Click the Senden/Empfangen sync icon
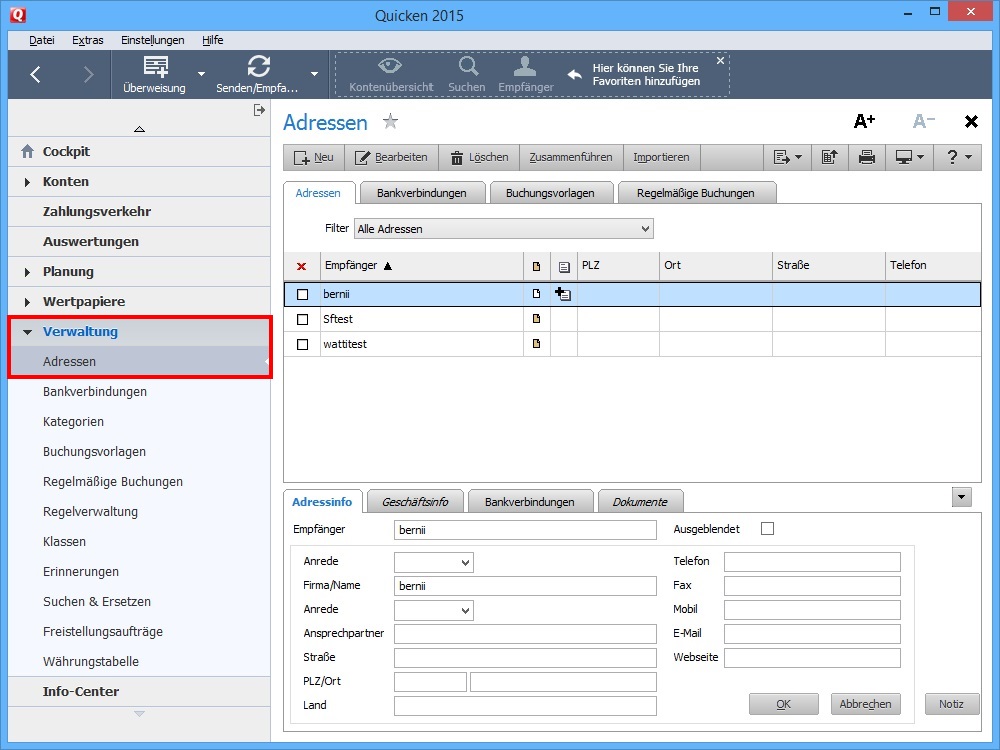Viewport: 1000px width, 750px height. [x=258, y=67]
